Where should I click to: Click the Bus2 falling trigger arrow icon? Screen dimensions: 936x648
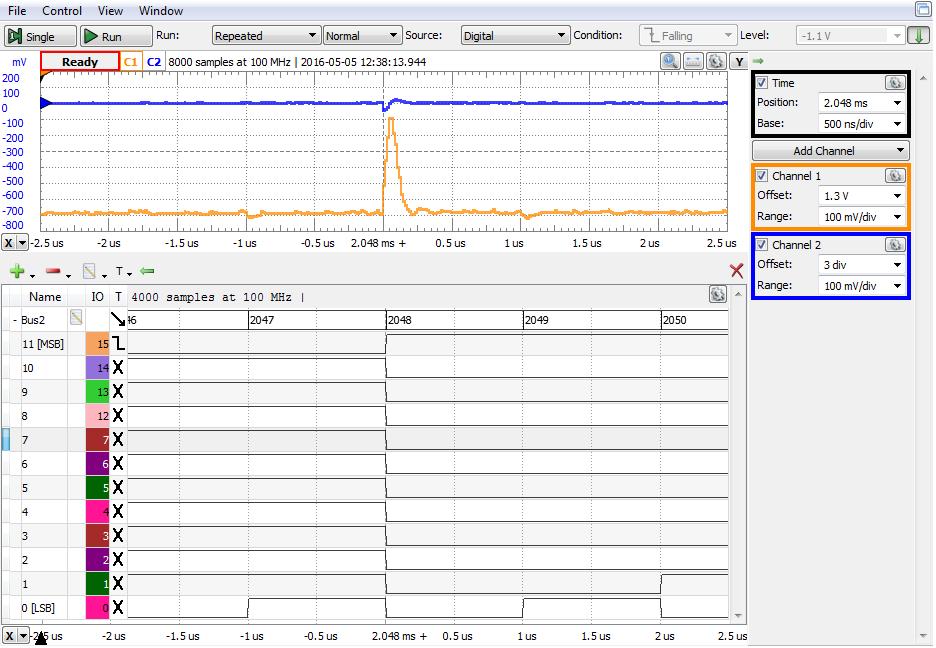[118, 319]
